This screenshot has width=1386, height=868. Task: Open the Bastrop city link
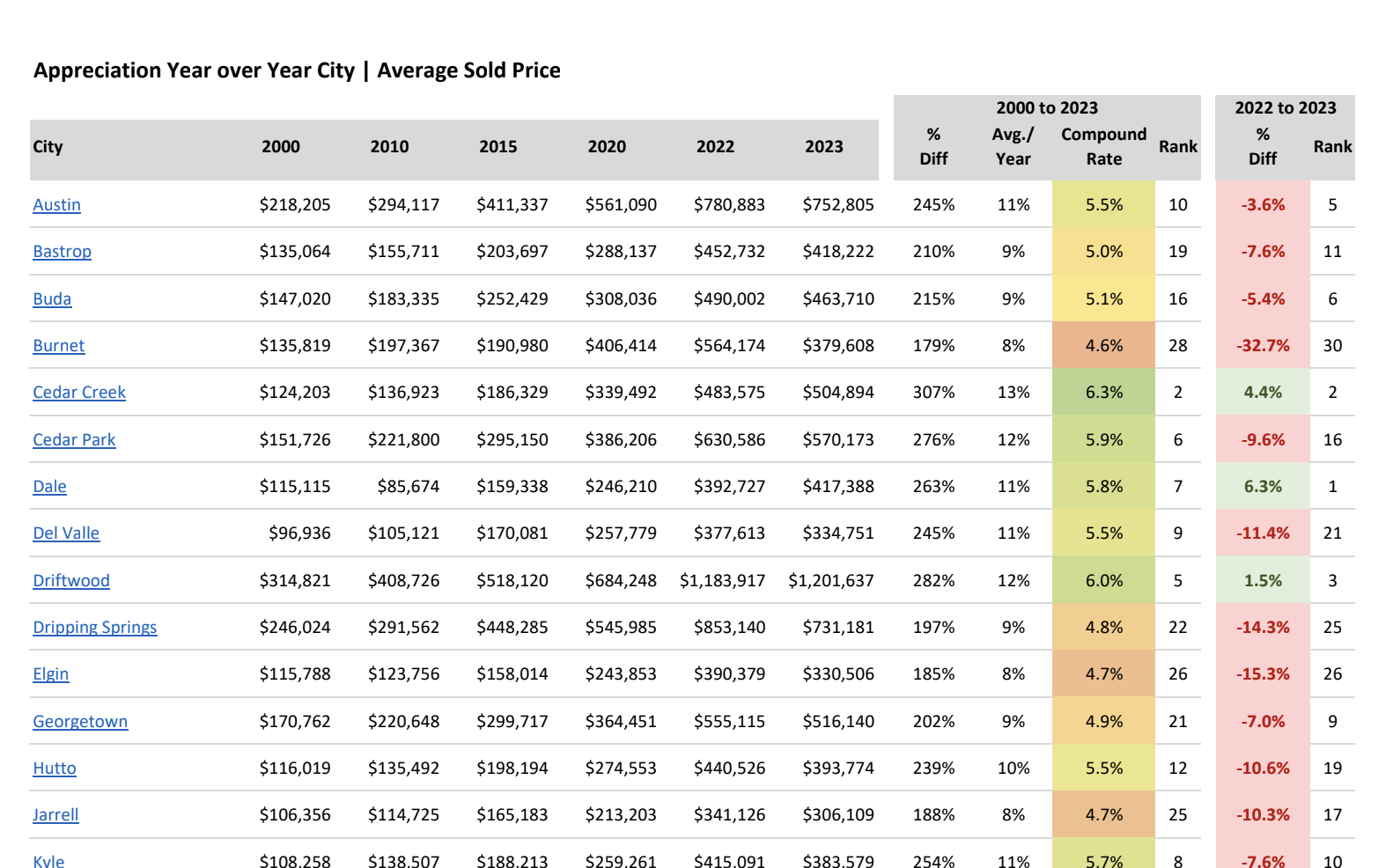(62, 252)
